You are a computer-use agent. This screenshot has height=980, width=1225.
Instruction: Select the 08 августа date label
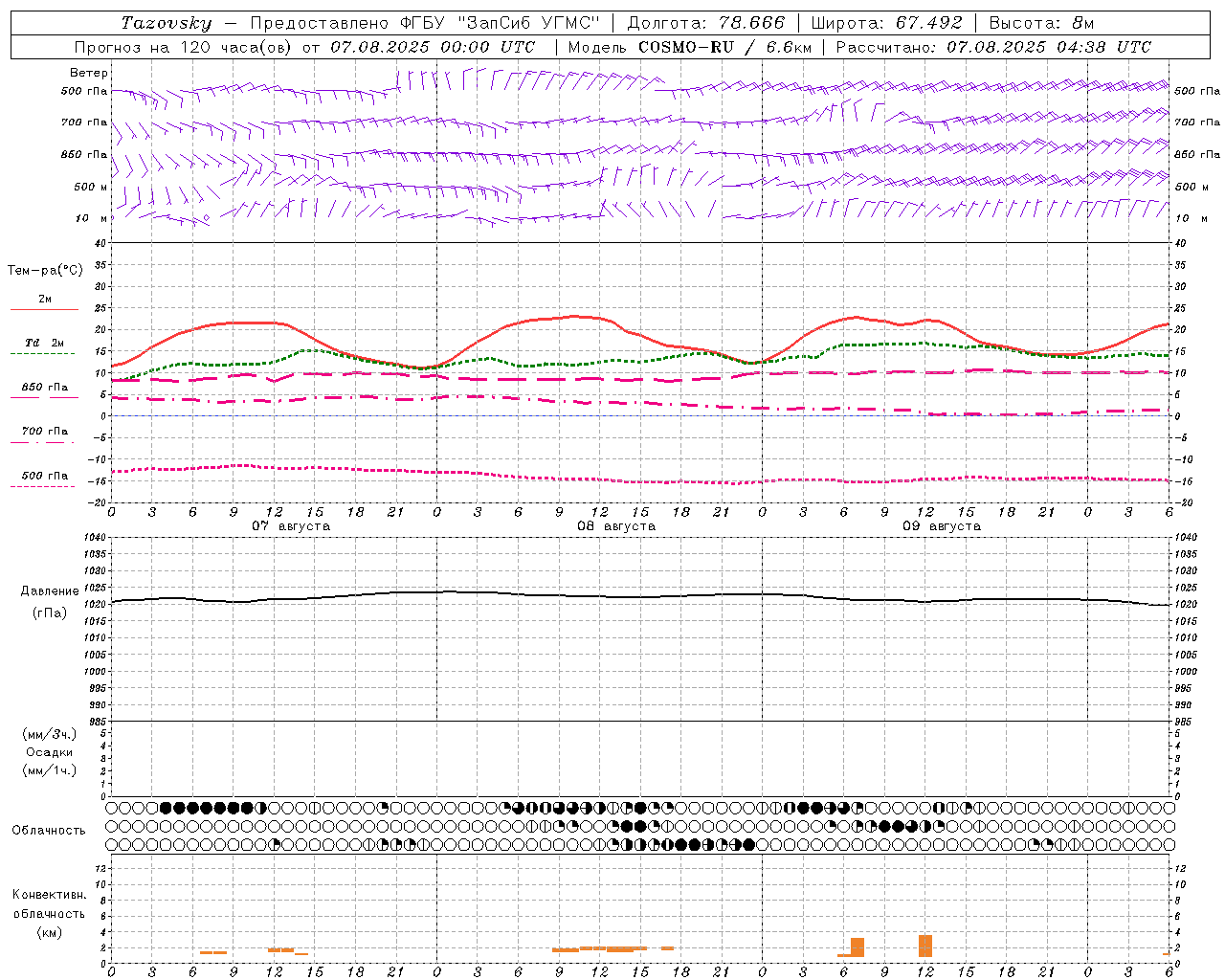[x=616, y=526]
